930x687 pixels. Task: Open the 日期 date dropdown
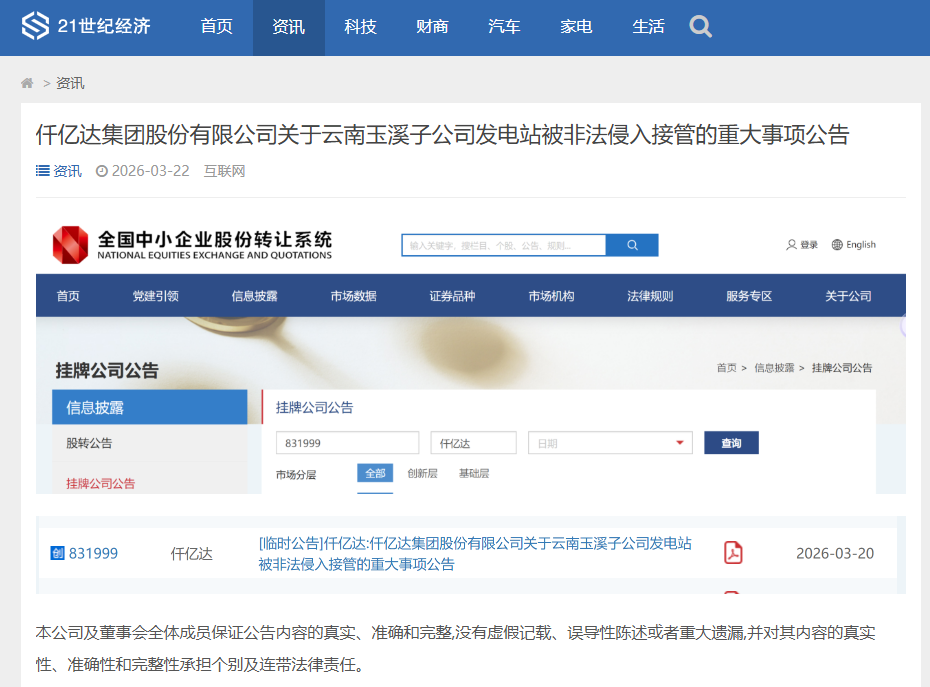coord(610,443)
